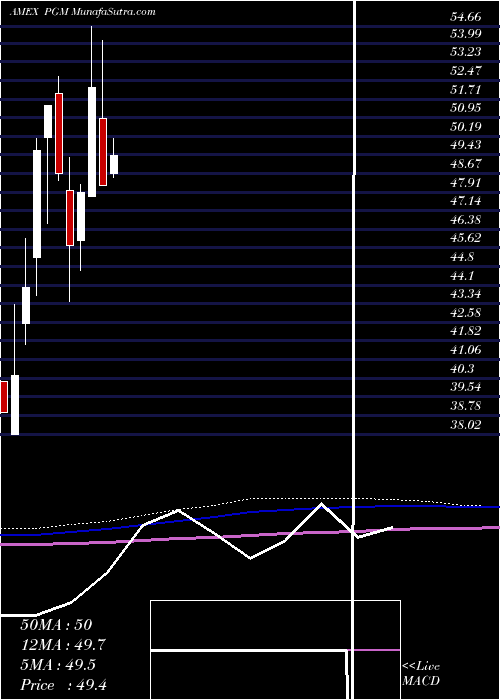Select the 53.23 price label
The width and height of the screenshot is (500, 700).
pos(466,52)
